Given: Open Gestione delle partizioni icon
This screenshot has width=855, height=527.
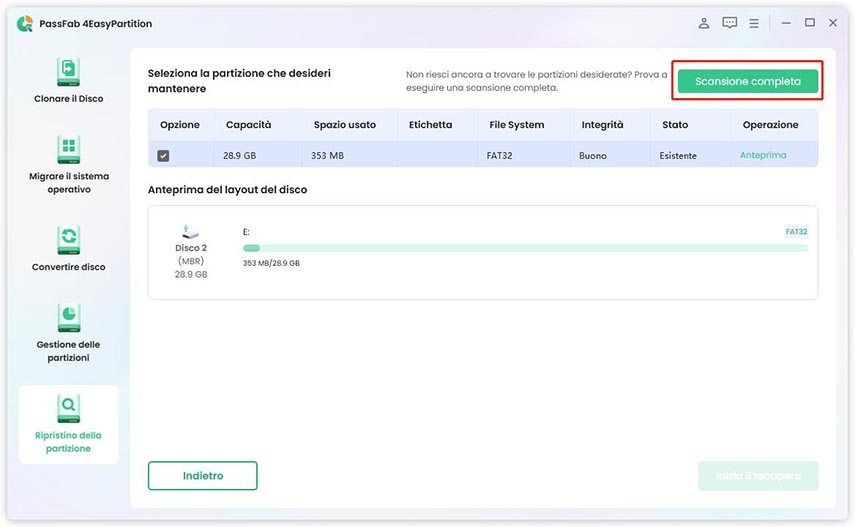Looking at the screenshot, I should [x=68, y=317].
